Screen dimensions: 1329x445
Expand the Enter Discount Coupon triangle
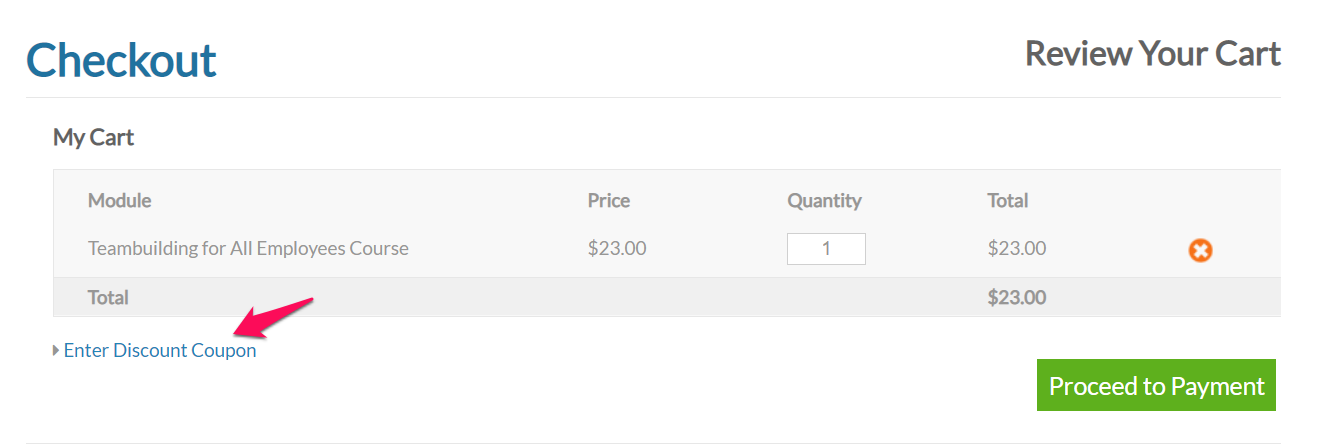56,351
